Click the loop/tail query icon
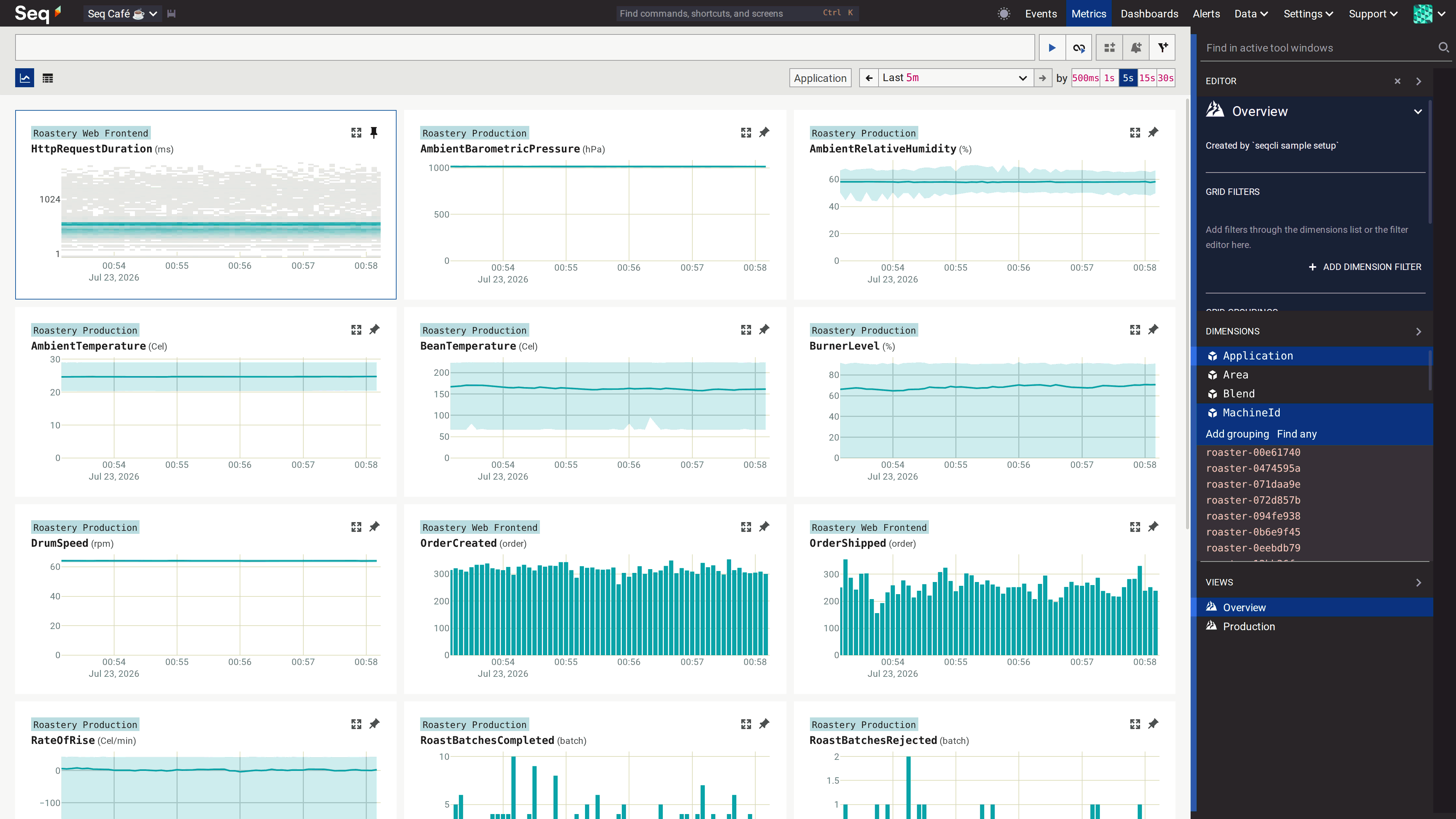The width and height of the screenshot is (1456, 819). (1079, 47)
